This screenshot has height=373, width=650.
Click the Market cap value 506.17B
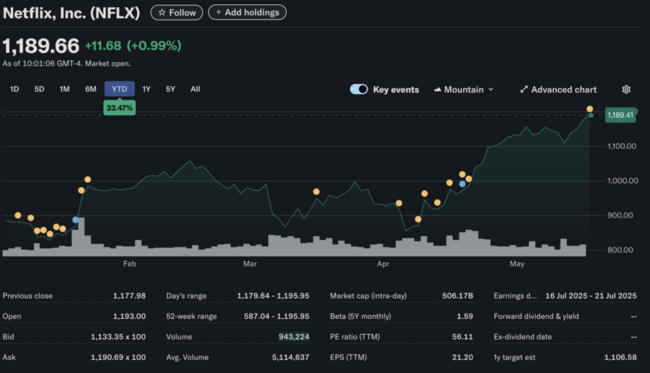[457, 296]
